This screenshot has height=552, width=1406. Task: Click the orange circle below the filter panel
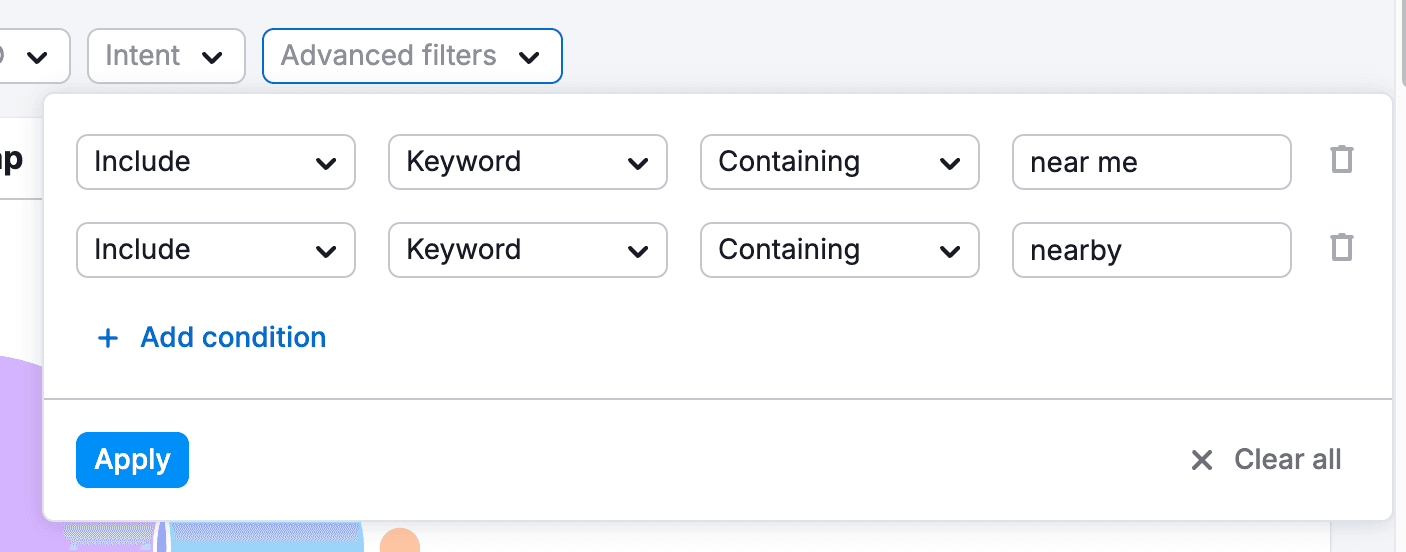click(400, 541)
